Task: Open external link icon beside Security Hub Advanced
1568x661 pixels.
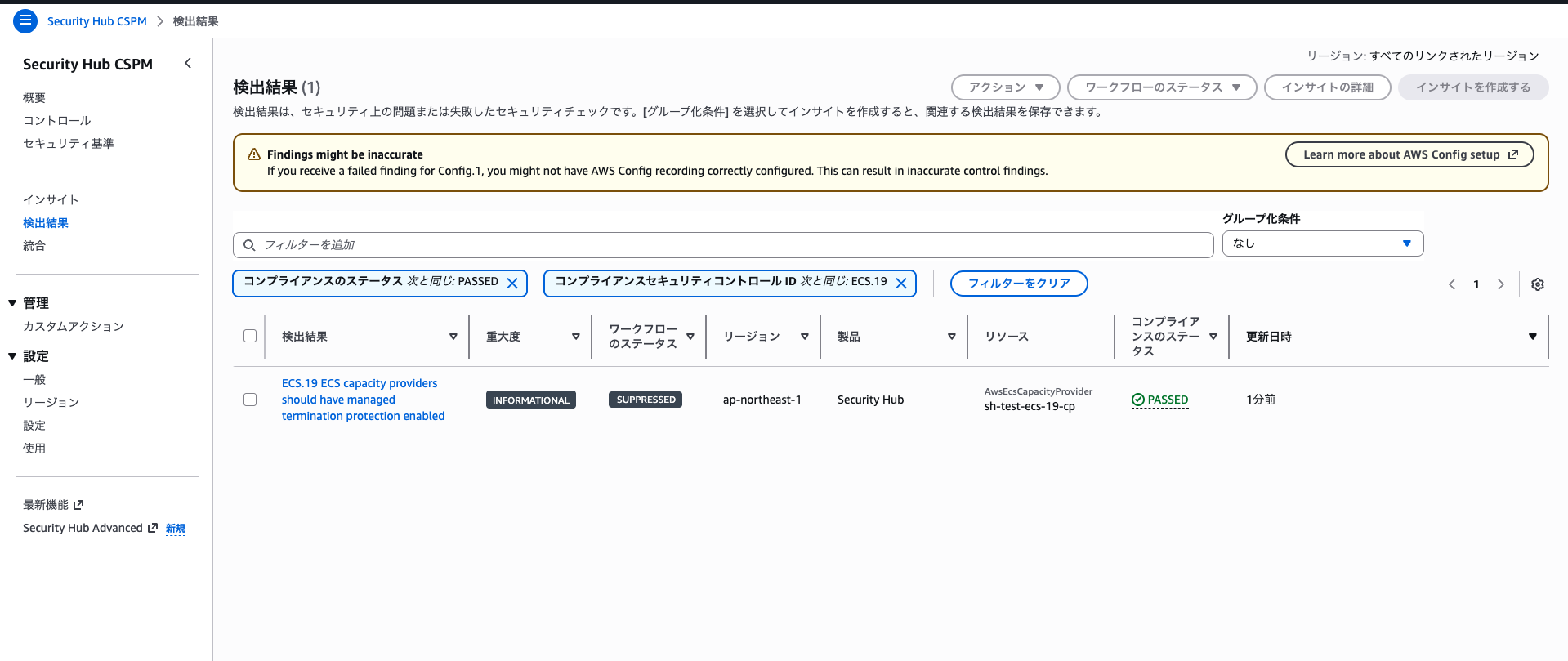Action: pyautogui.click(x=152, y=528)
